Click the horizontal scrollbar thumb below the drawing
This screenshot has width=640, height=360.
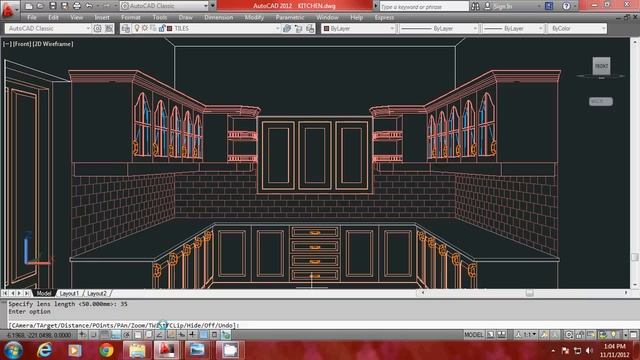pos(529,293)
